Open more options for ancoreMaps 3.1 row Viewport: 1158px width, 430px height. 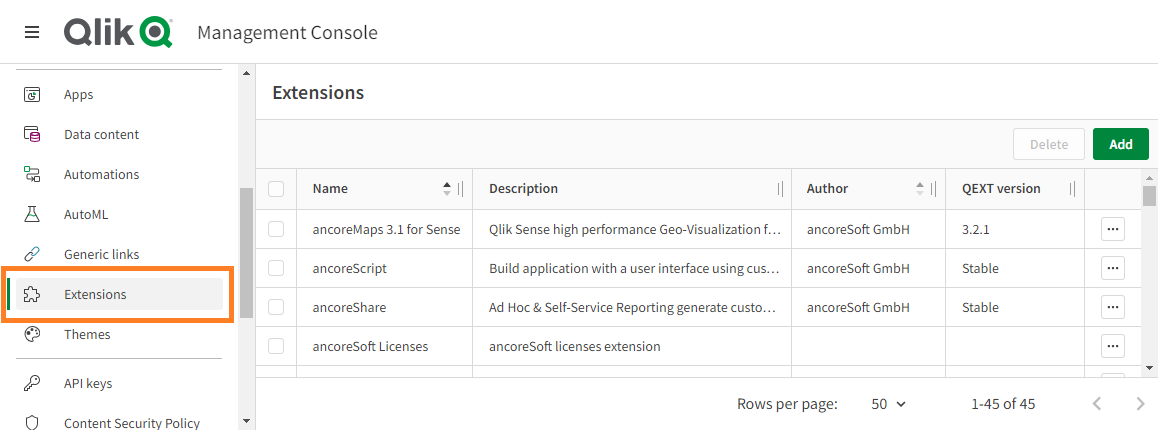coord(1112,229)
